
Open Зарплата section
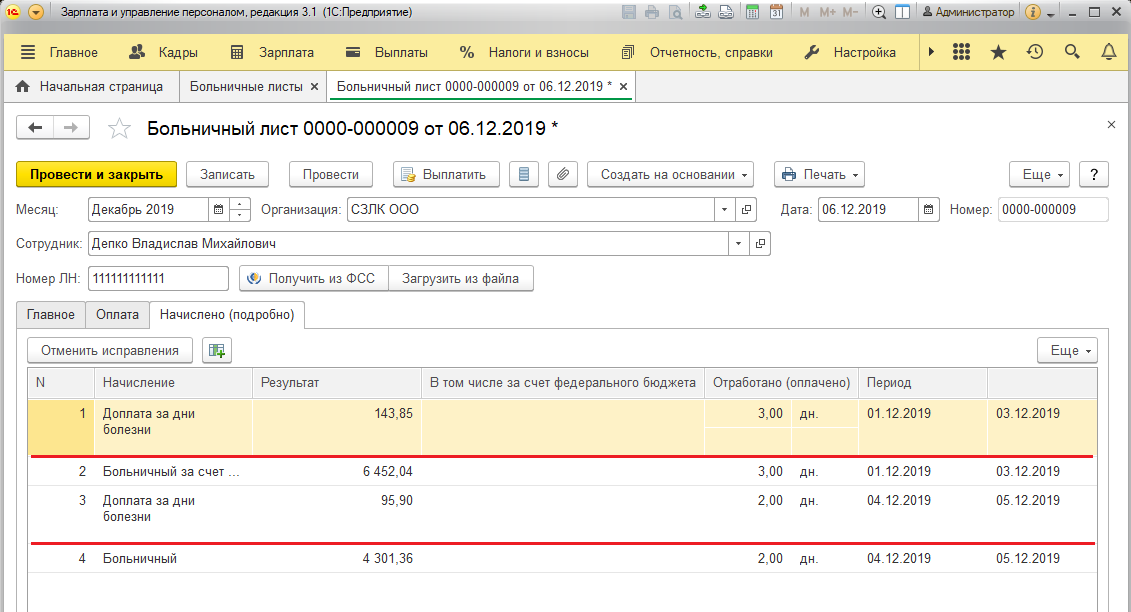point(286,52)
